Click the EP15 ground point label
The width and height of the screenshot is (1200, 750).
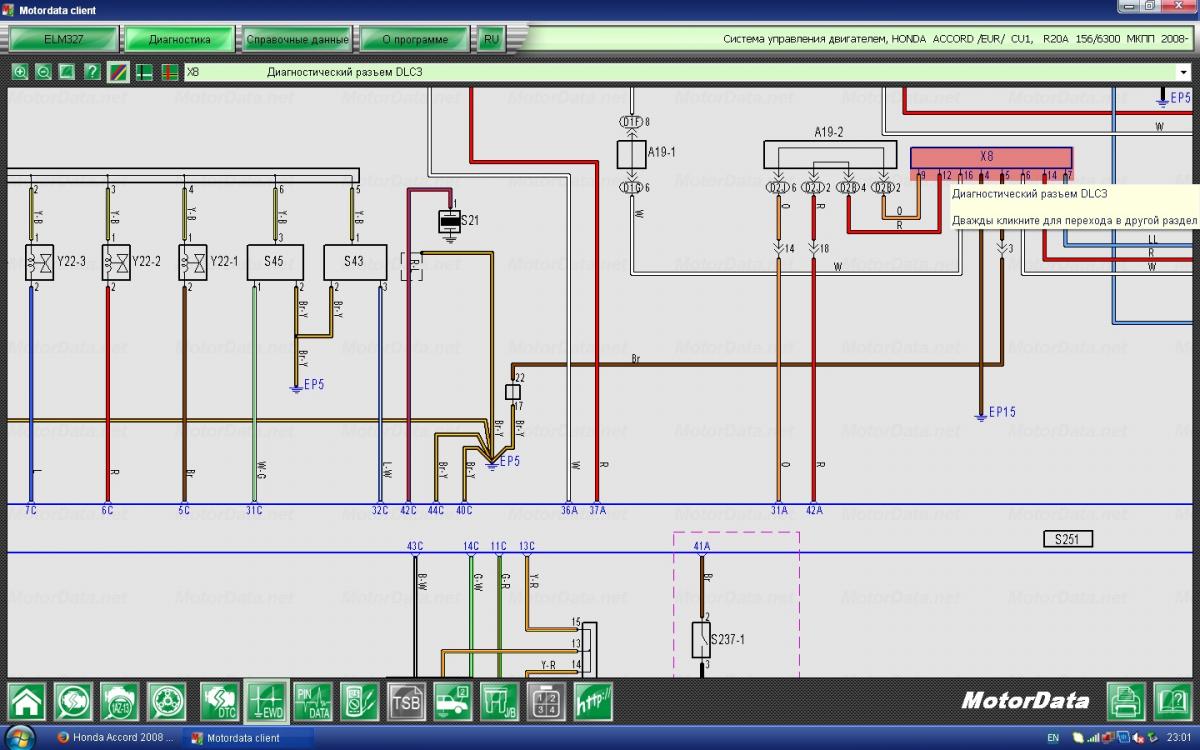(1002, 412)
